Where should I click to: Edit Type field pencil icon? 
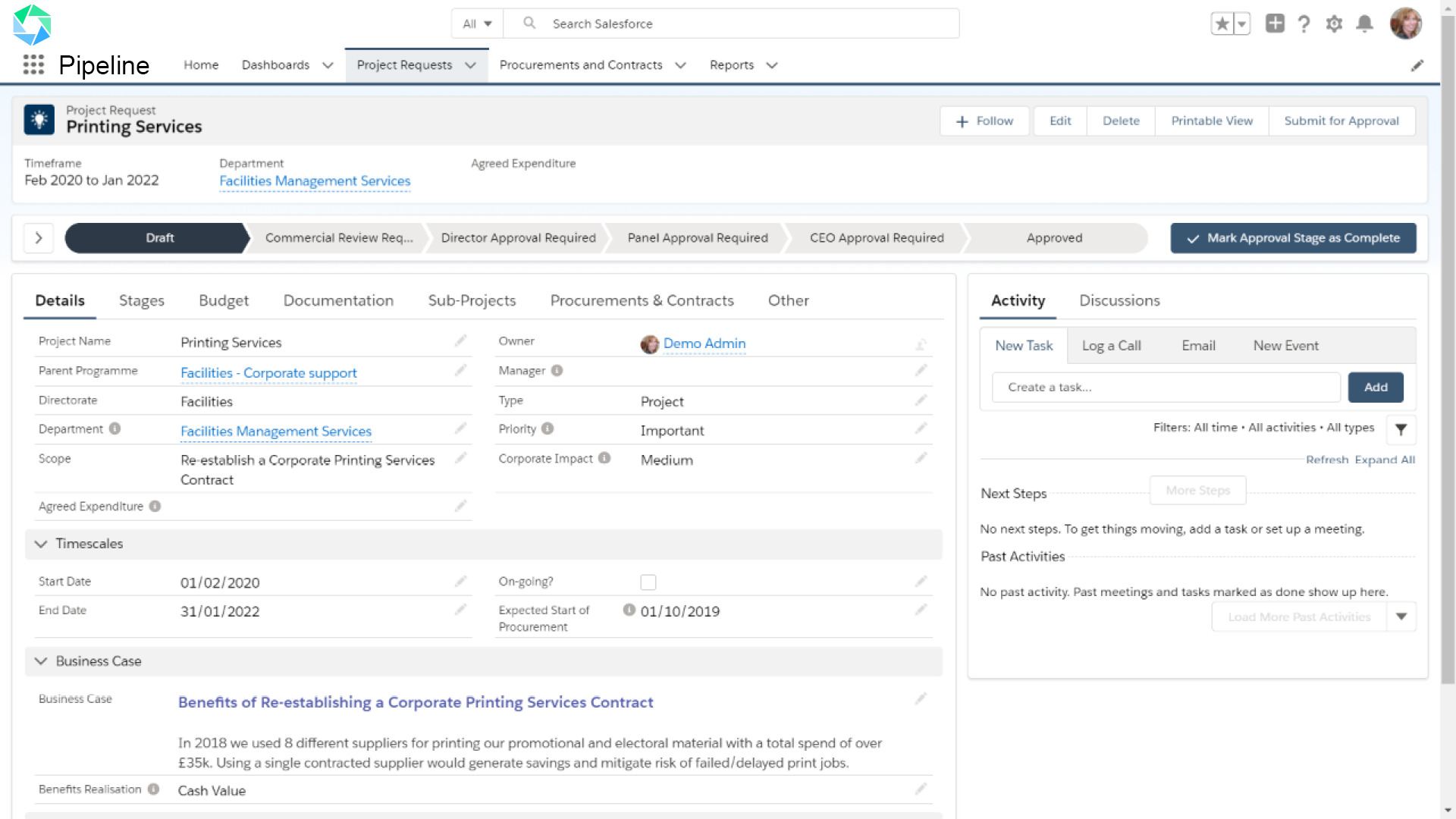[x=921, y=400]
